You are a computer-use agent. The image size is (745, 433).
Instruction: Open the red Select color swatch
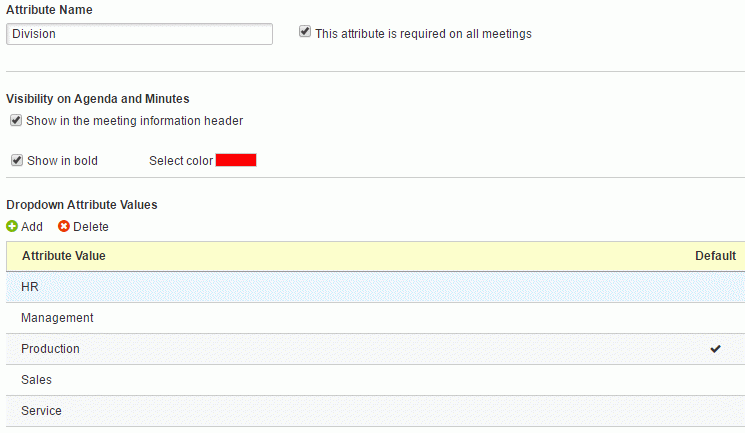coord(236,160)
